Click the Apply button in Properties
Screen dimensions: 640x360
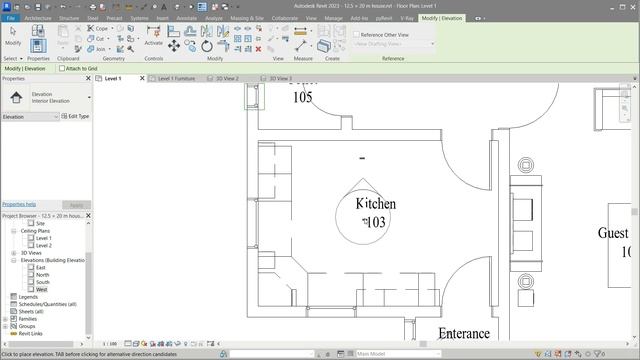pyautogui.click(x=77, y=205)
